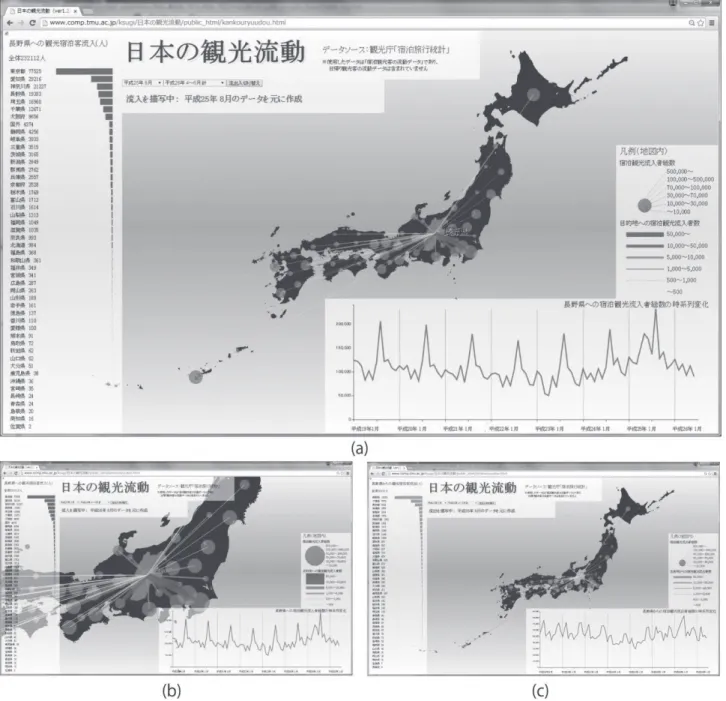The height and width of the screenshot is (701, 726).
Task: Select the 長野県 row in window (a) list
Action: pyautogui.click(x=61, y=94)
